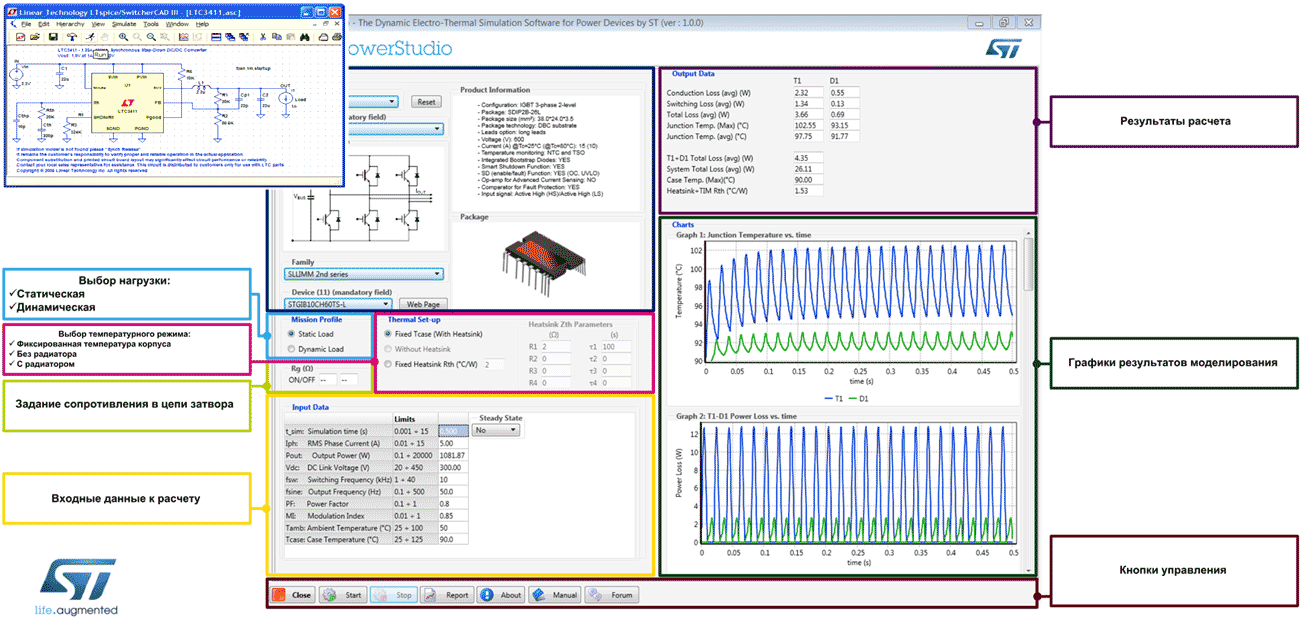Click the RMS Phase Current value field

click(452, 442)
